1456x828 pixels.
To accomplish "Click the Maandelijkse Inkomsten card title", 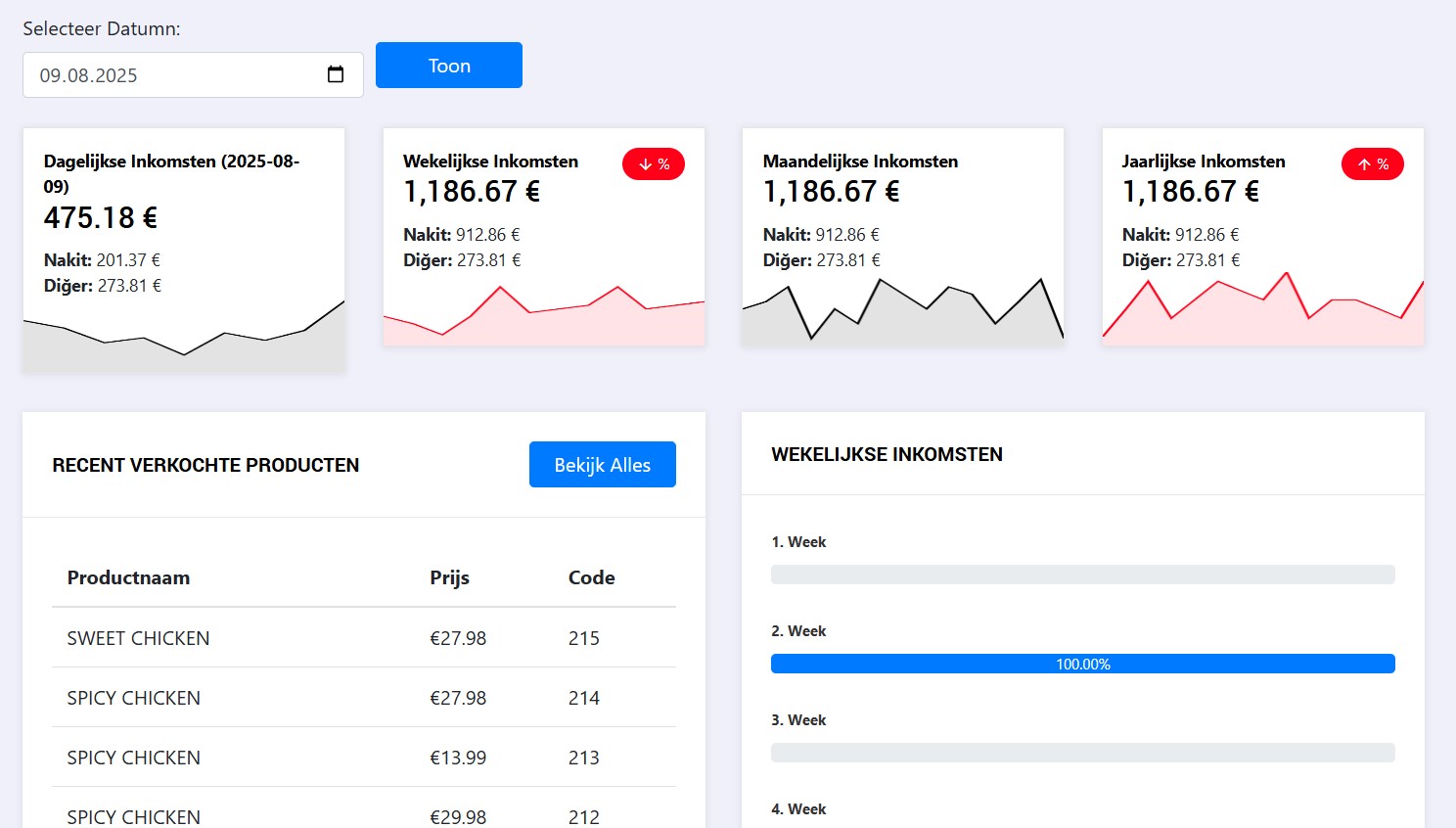I will tap(860, 161).
